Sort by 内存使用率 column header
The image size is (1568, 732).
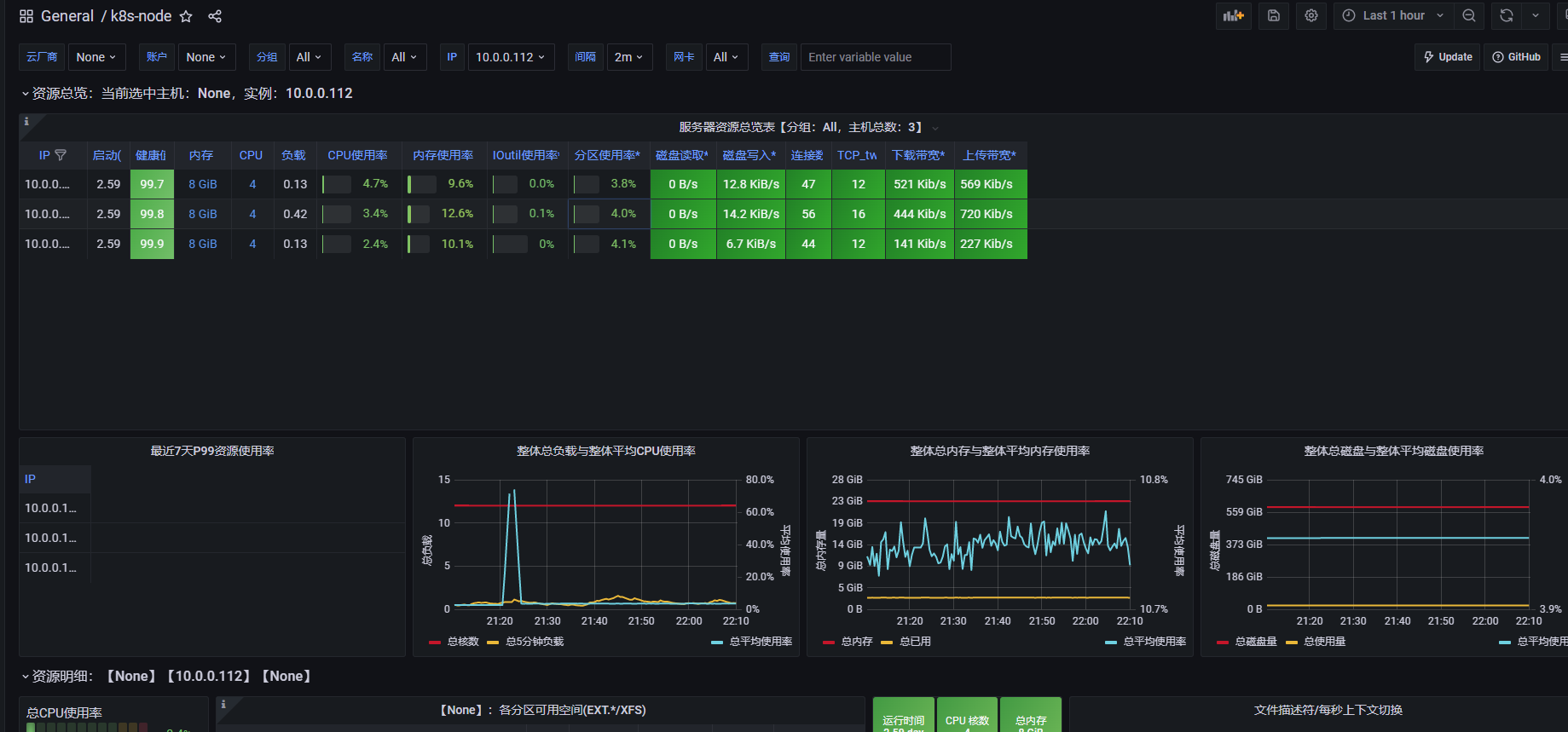point(443,155)
